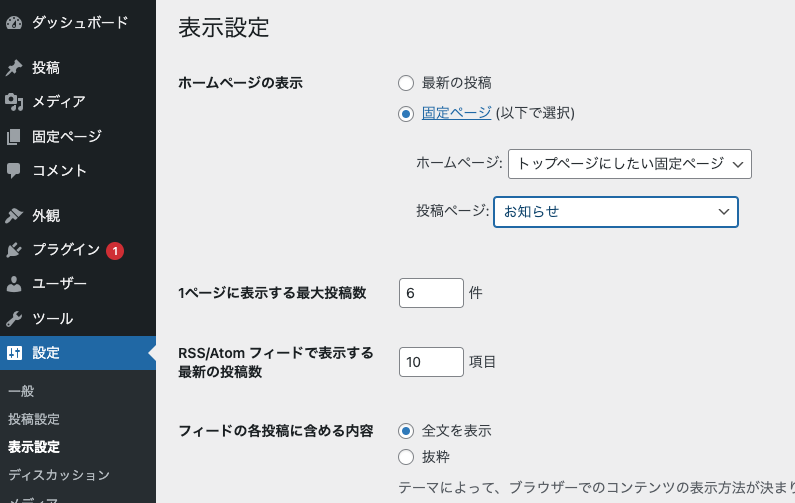Open the メディア media icon
The height and width of the screenshot is (503, 795).
coord(14,101)
